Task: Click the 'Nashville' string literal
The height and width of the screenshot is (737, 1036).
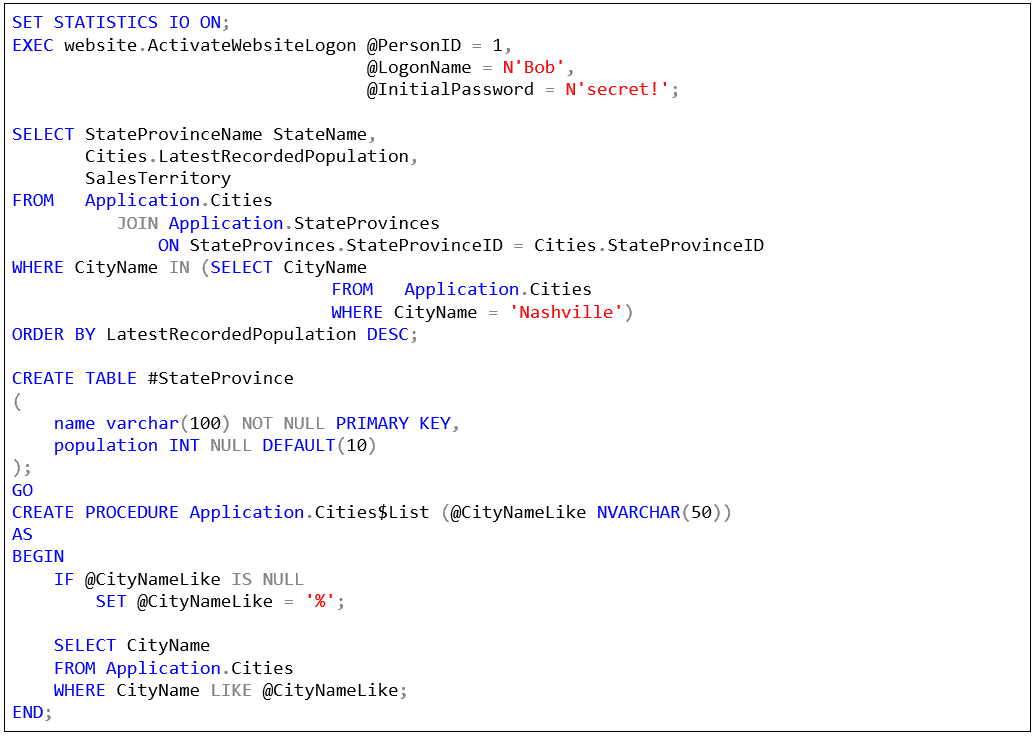Action: click(566, 312)
